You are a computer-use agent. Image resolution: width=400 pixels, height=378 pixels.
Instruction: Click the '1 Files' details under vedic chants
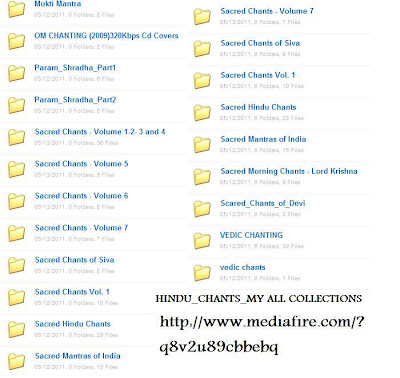click(260, 278)
